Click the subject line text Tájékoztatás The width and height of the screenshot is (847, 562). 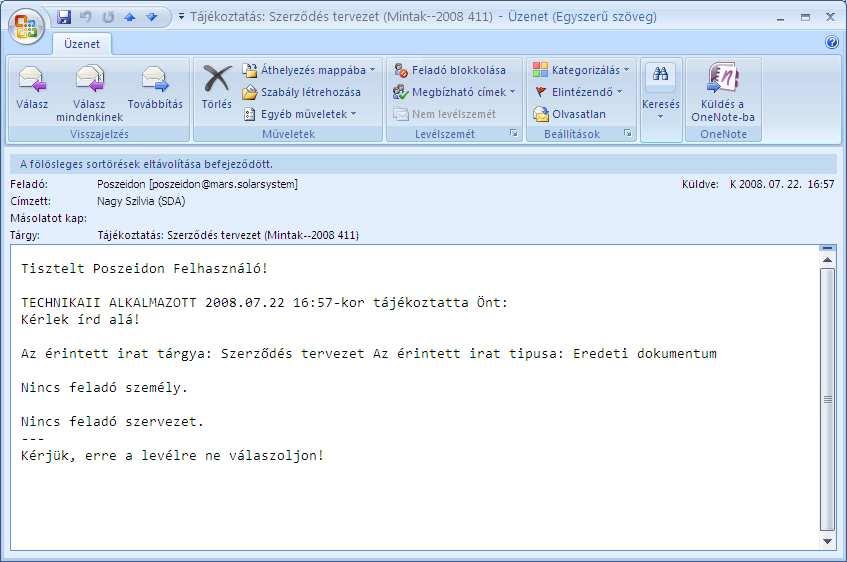pos(228,235)
